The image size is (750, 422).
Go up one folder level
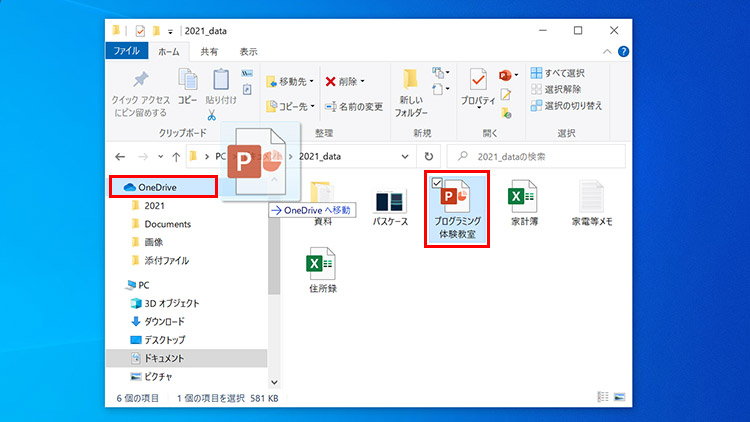coord(176,157)
